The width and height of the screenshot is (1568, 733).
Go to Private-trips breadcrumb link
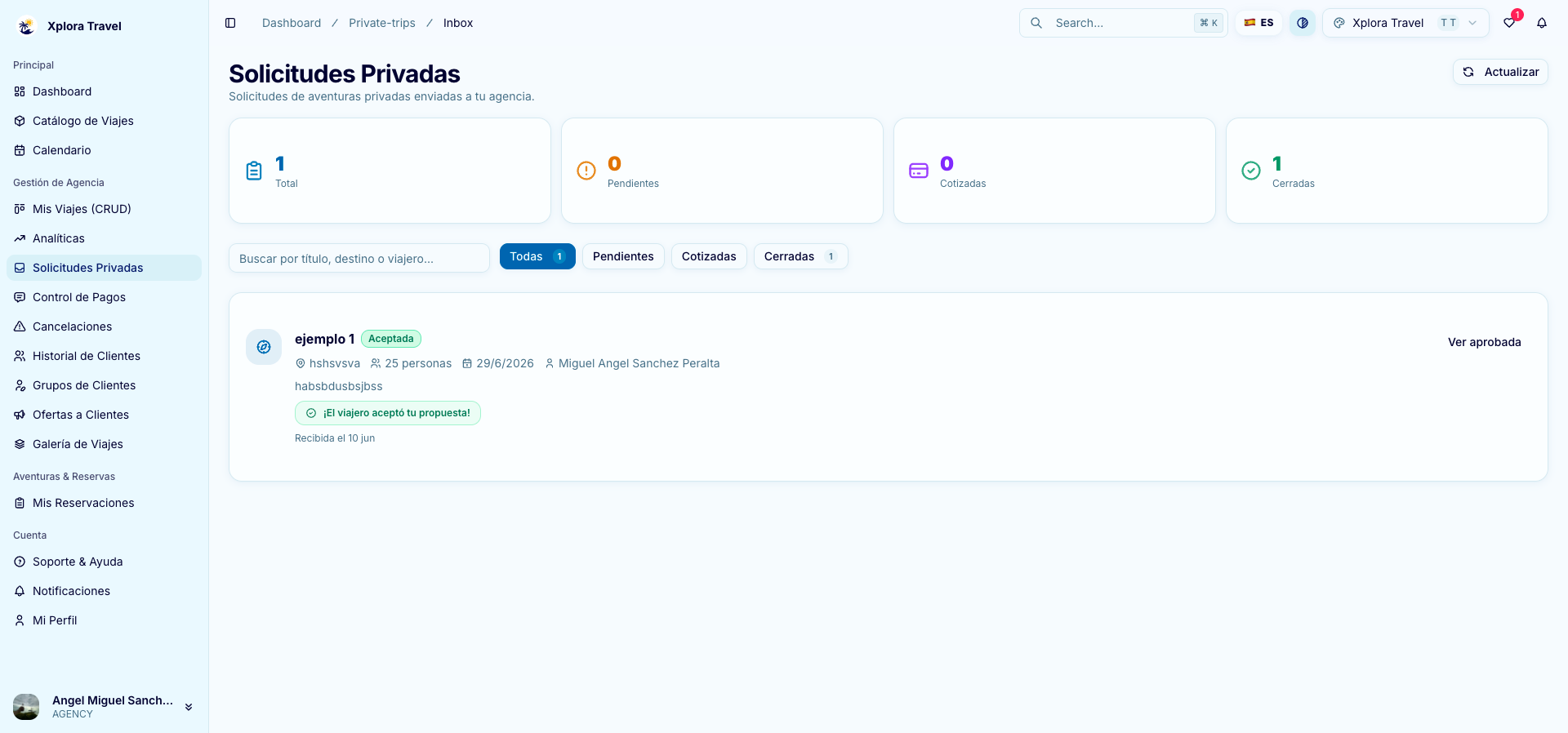tap(382, 23)
